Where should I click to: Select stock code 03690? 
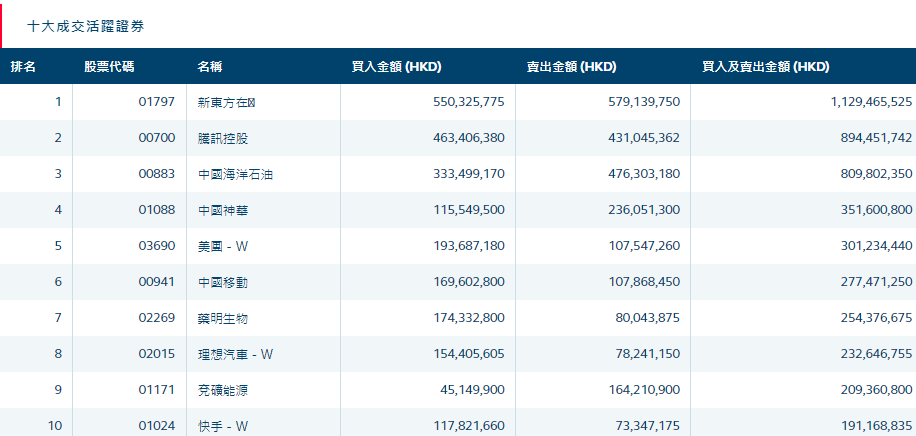(x=157, y=246)
